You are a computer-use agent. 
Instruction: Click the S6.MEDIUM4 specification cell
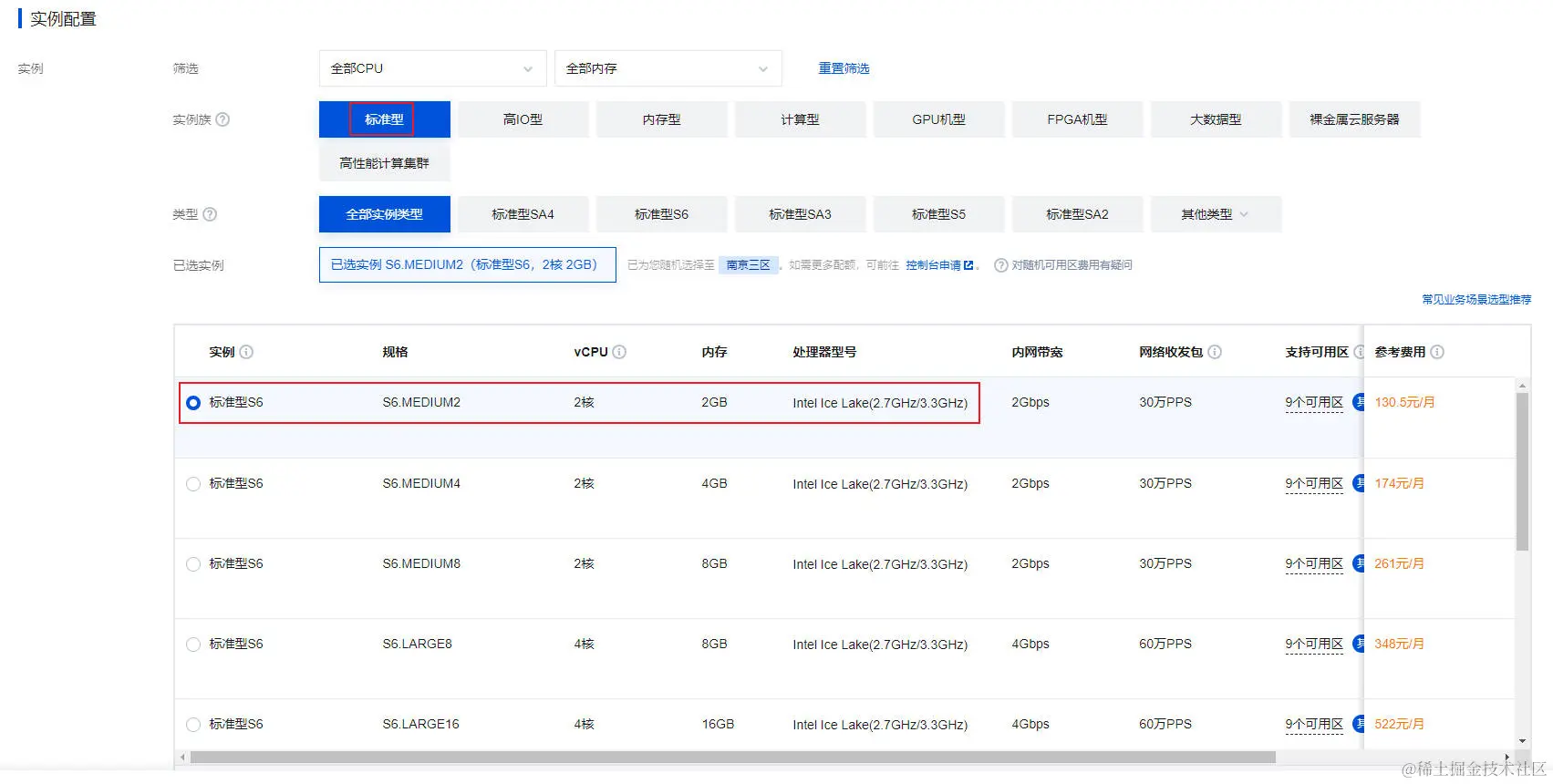coord(421,484)
